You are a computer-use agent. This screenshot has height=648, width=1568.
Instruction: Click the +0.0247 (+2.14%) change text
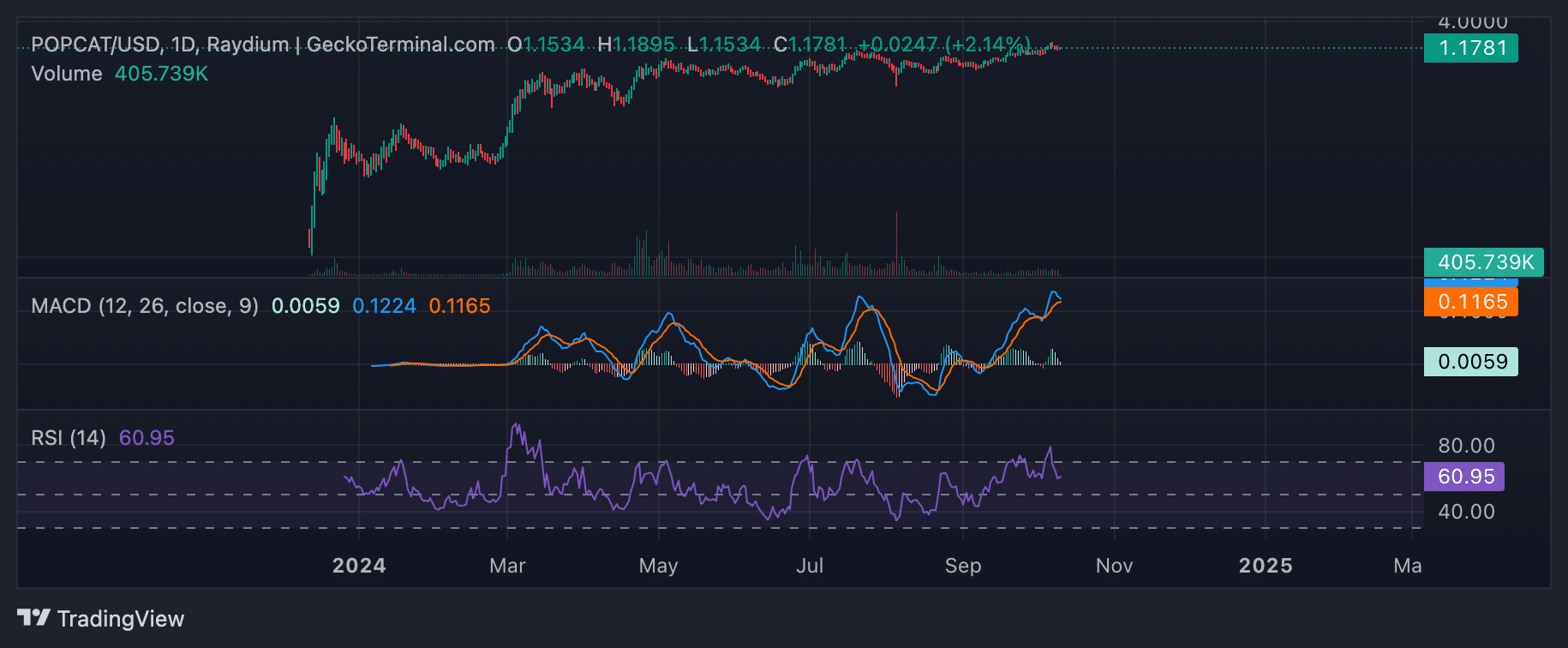click(944, 45)
